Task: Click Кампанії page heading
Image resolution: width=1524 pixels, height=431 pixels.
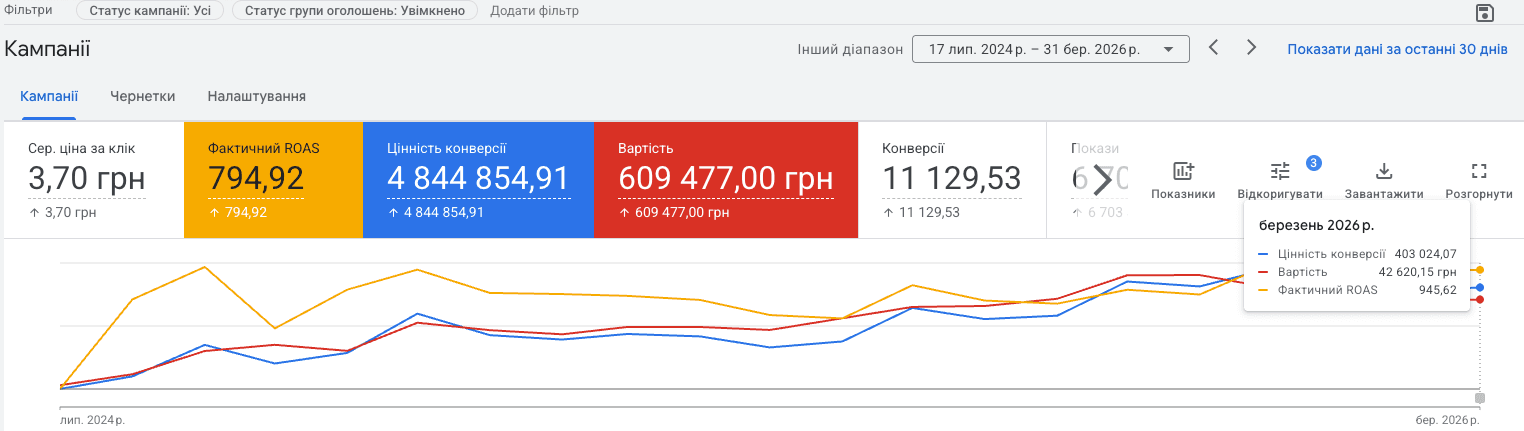Action: coord(47,48)
